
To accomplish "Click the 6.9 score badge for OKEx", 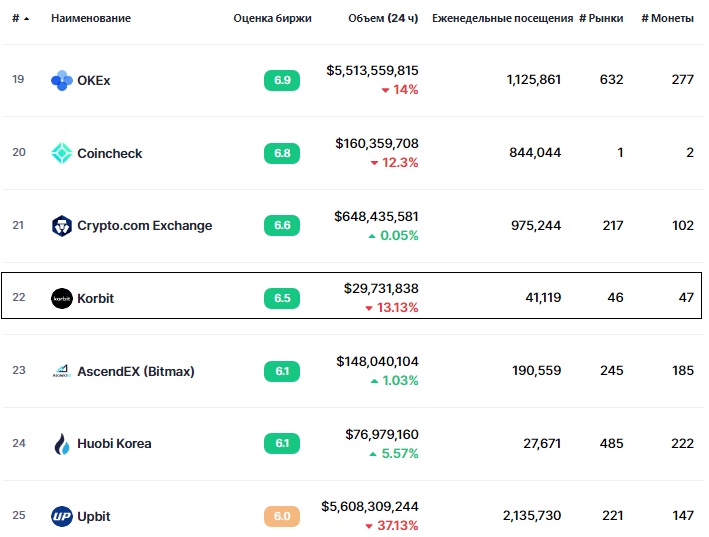I will point(282,80).
